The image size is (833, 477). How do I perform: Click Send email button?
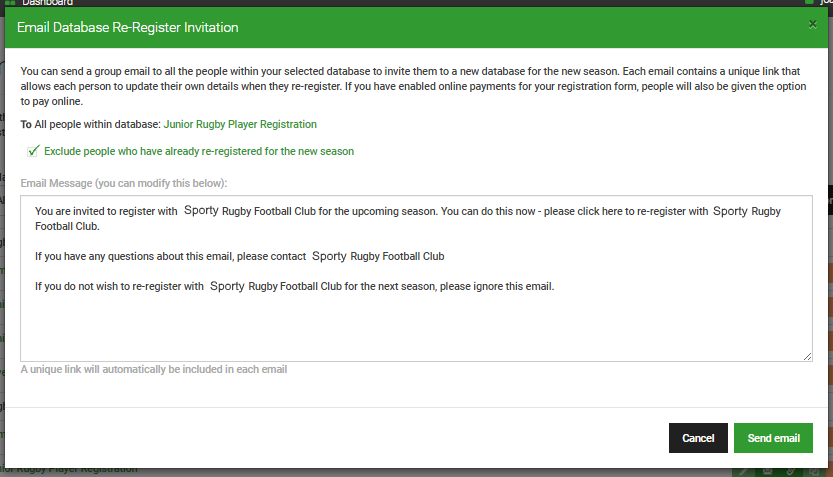[773, 438]
